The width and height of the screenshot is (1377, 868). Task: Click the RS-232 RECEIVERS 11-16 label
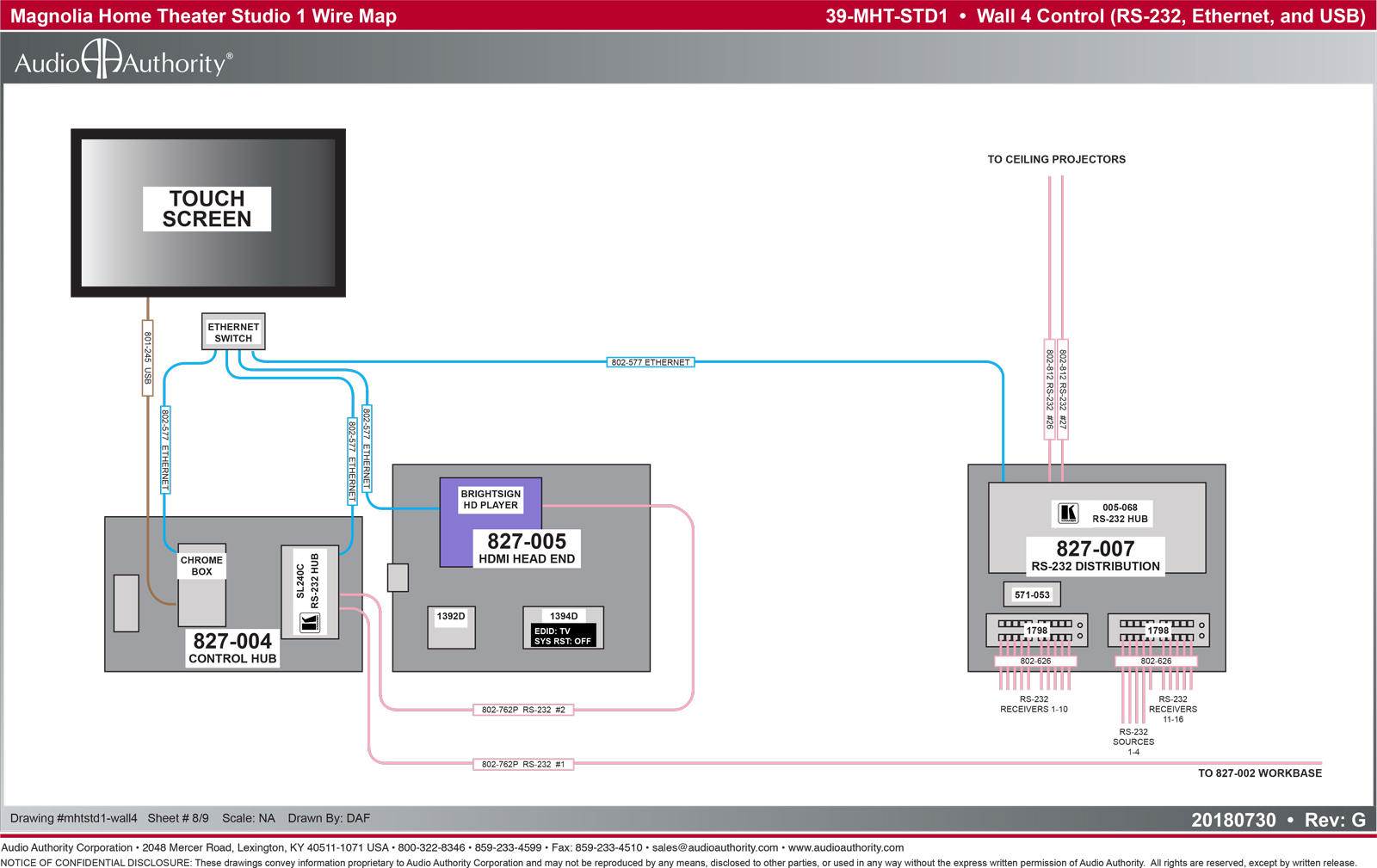(1173, 710)
